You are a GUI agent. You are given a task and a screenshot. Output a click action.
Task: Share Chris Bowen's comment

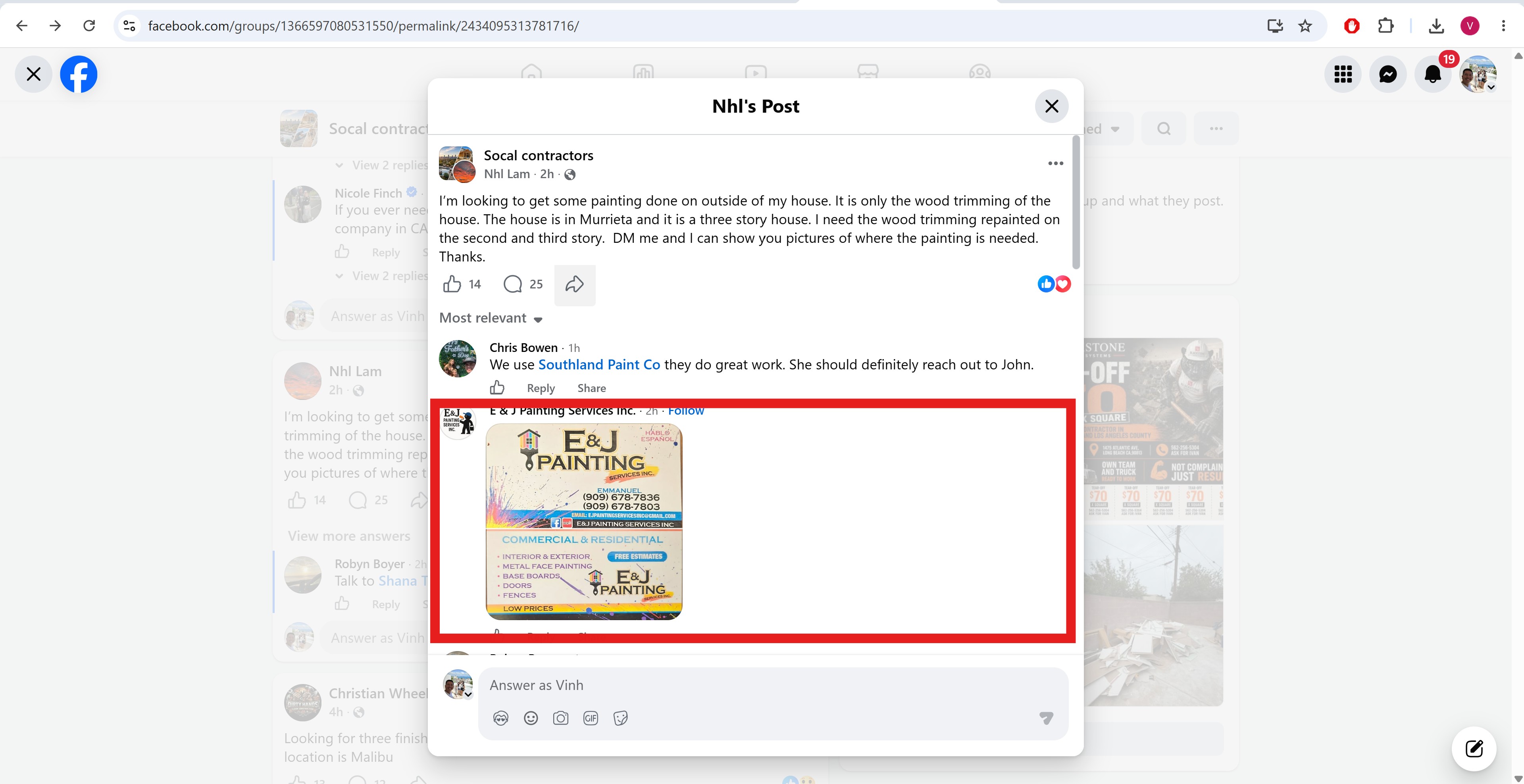pyautogui.click(x=592, y=388)
